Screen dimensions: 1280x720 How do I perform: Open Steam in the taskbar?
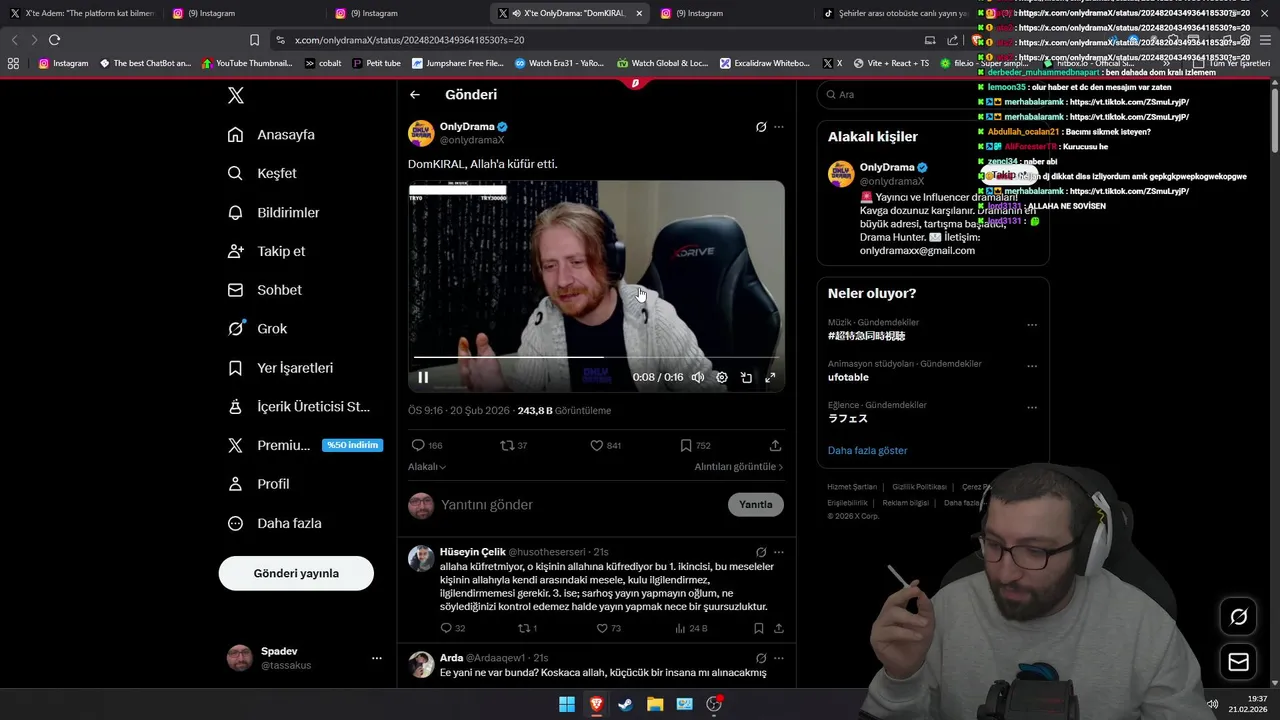coord(625,704)
